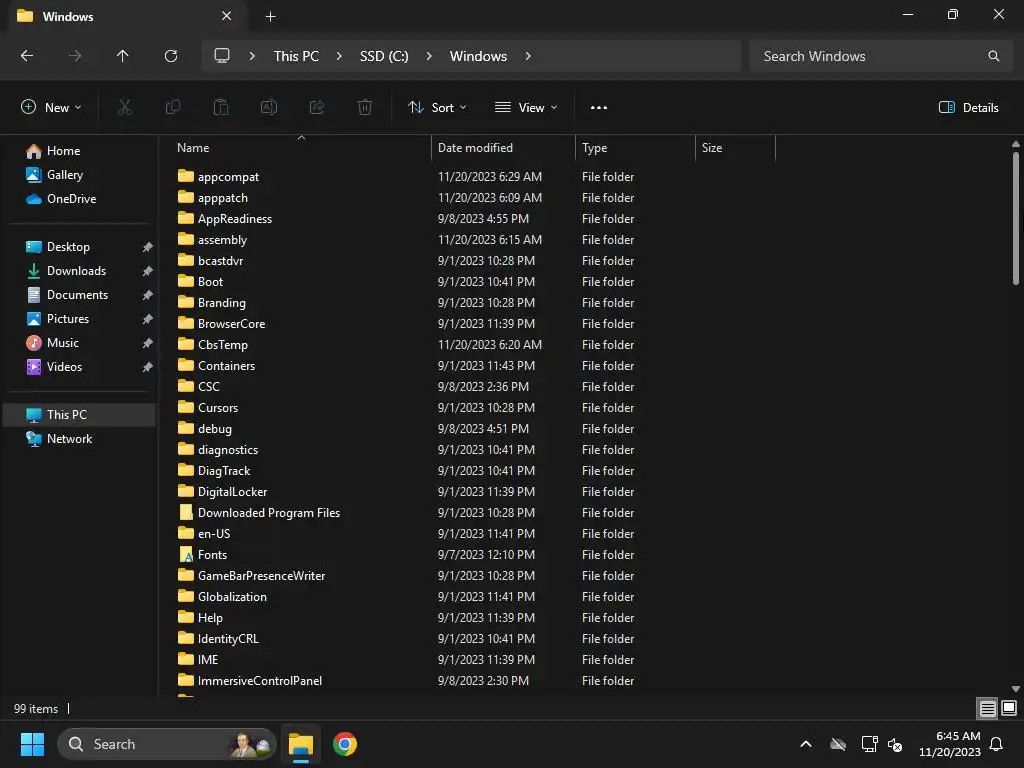The width and height of the screenshot is (1024, 768).
Task: Switch to large thumbnails view icon in status bar
Action: tap(1009, 708)
